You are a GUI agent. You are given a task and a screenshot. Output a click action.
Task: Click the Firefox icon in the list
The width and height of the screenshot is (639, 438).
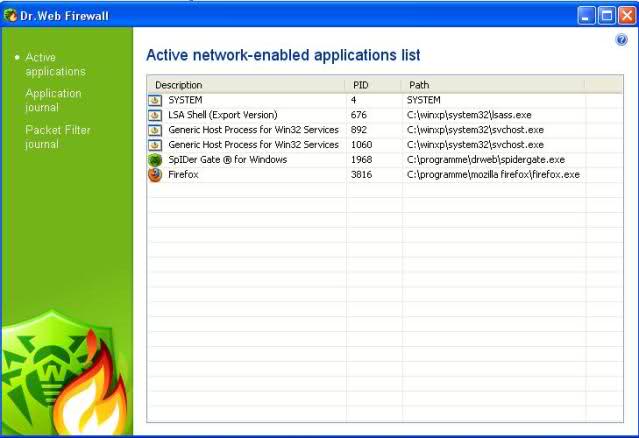pyautogui.click(x=155, y=175)
